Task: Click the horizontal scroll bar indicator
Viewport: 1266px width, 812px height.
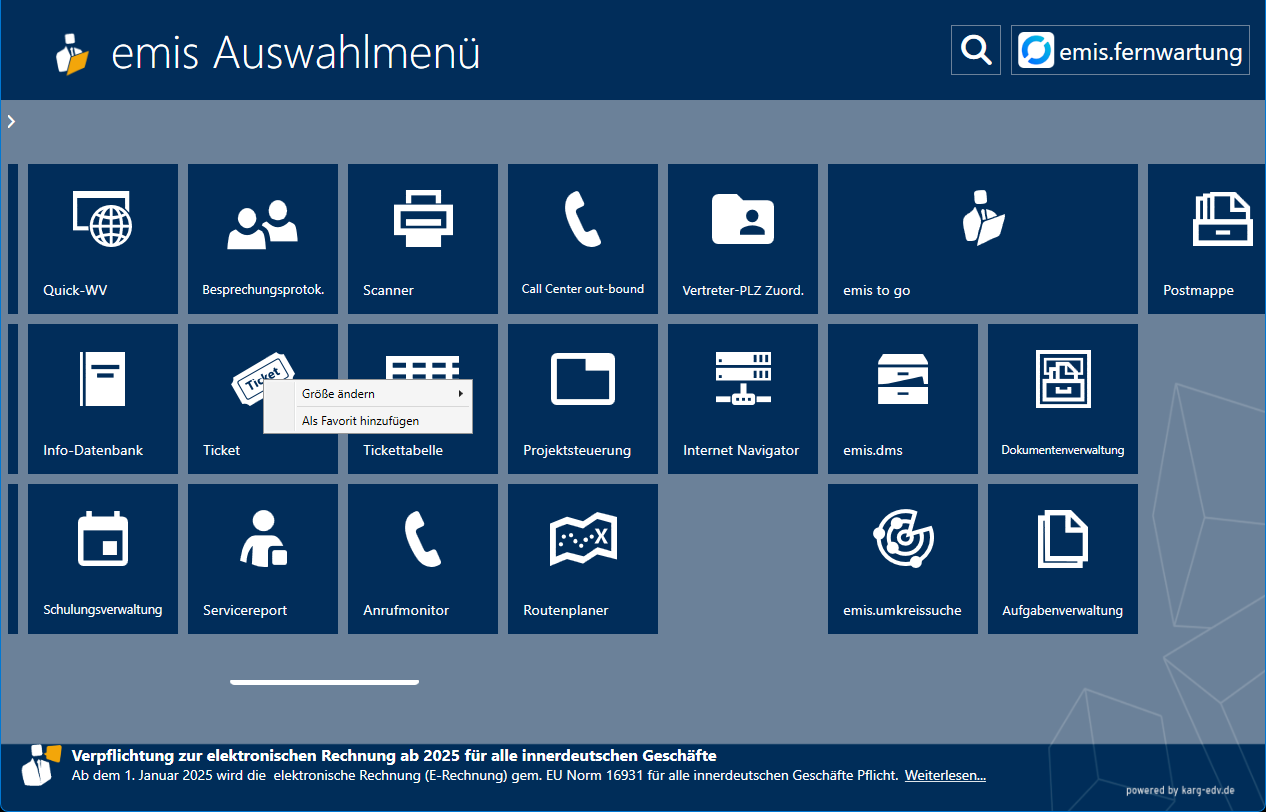Action: pyautogui.click(x=324, y=682)
